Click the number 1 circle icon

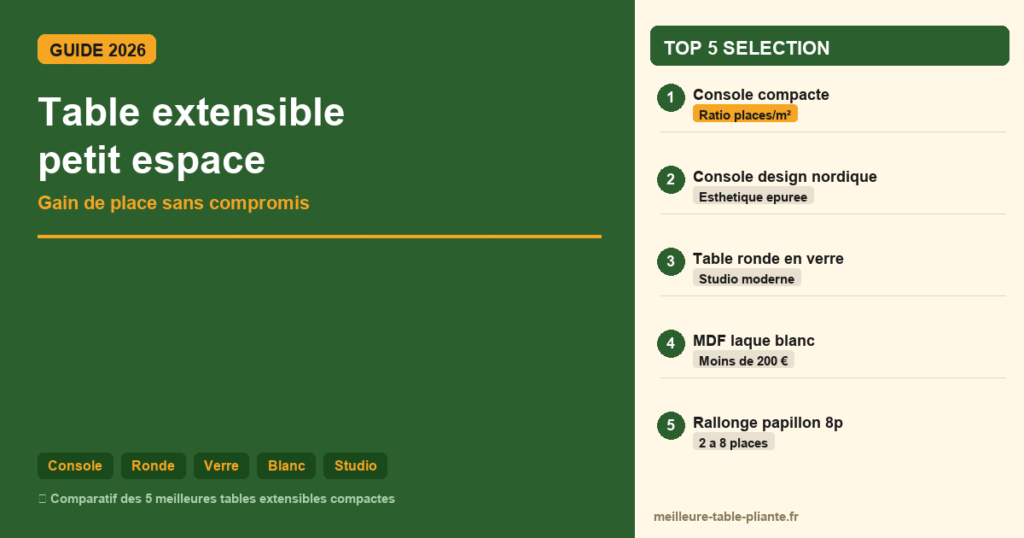pyautogui.click(x=671, y=98)
